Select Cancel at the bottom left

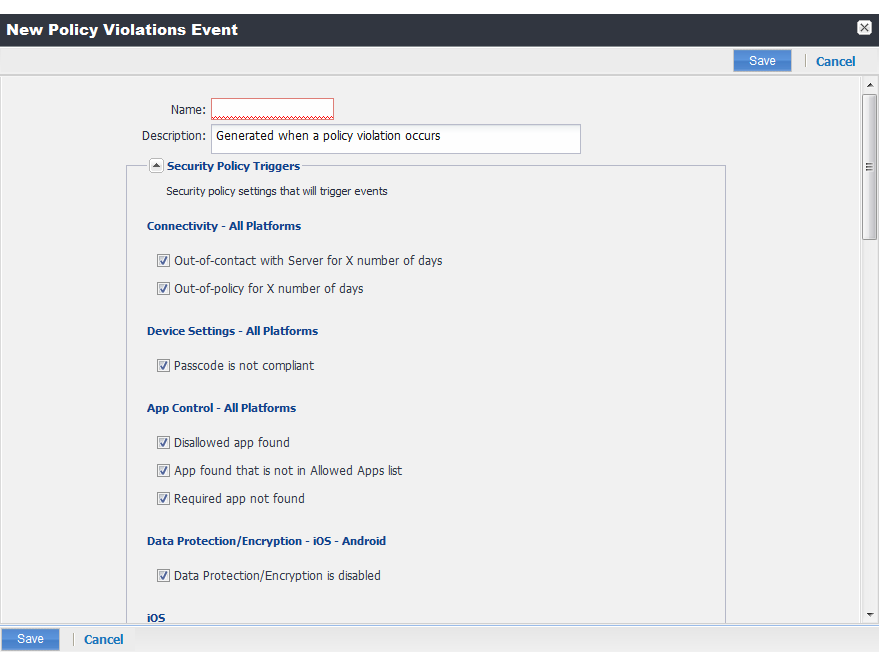103,639
